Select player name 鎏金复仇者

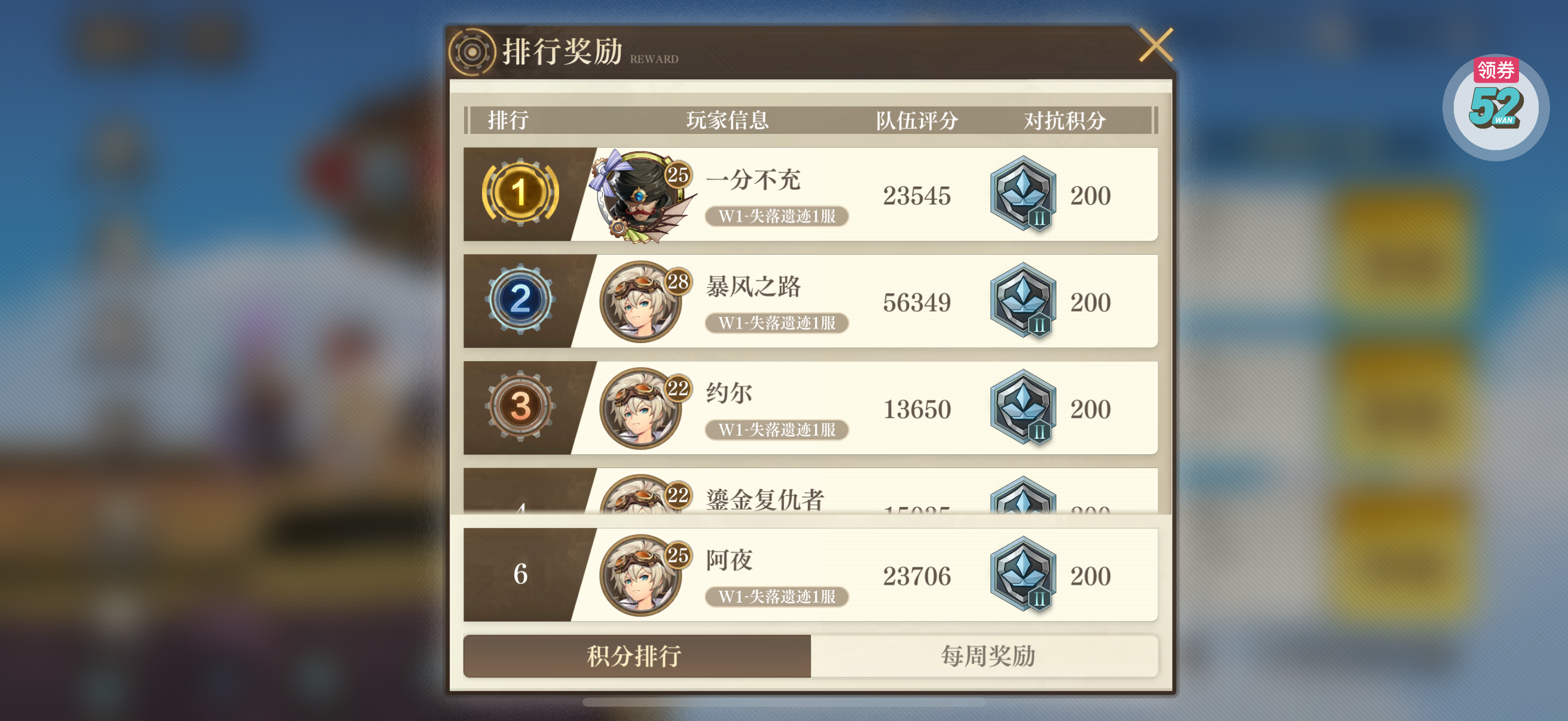tap(765, 499)
